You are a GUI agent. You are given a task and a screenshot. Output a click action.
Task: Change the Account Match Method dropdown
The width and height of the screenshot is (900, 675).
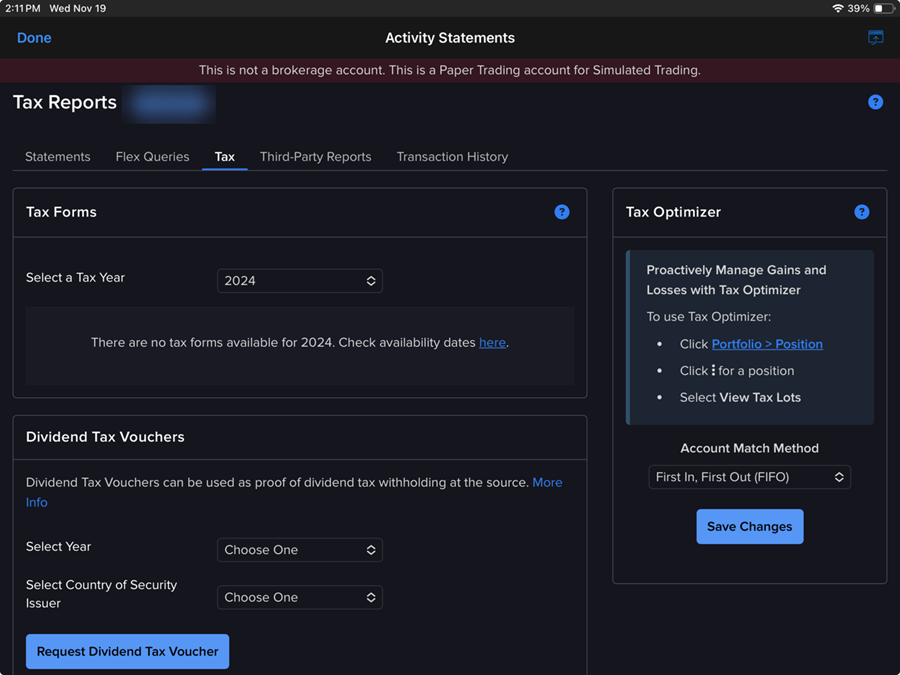tap(749, 478)
